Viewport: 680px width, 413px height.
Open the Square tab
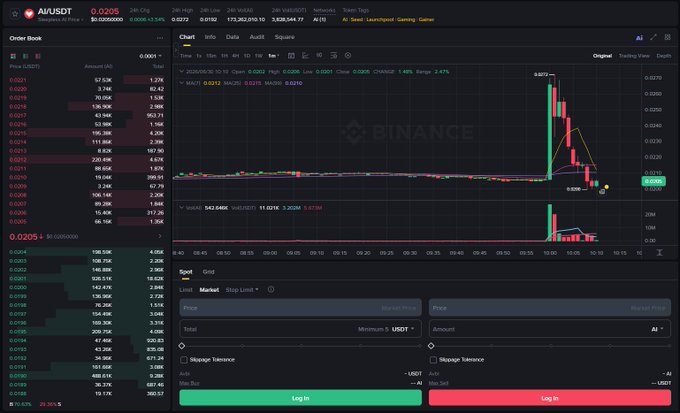point(284,37)
